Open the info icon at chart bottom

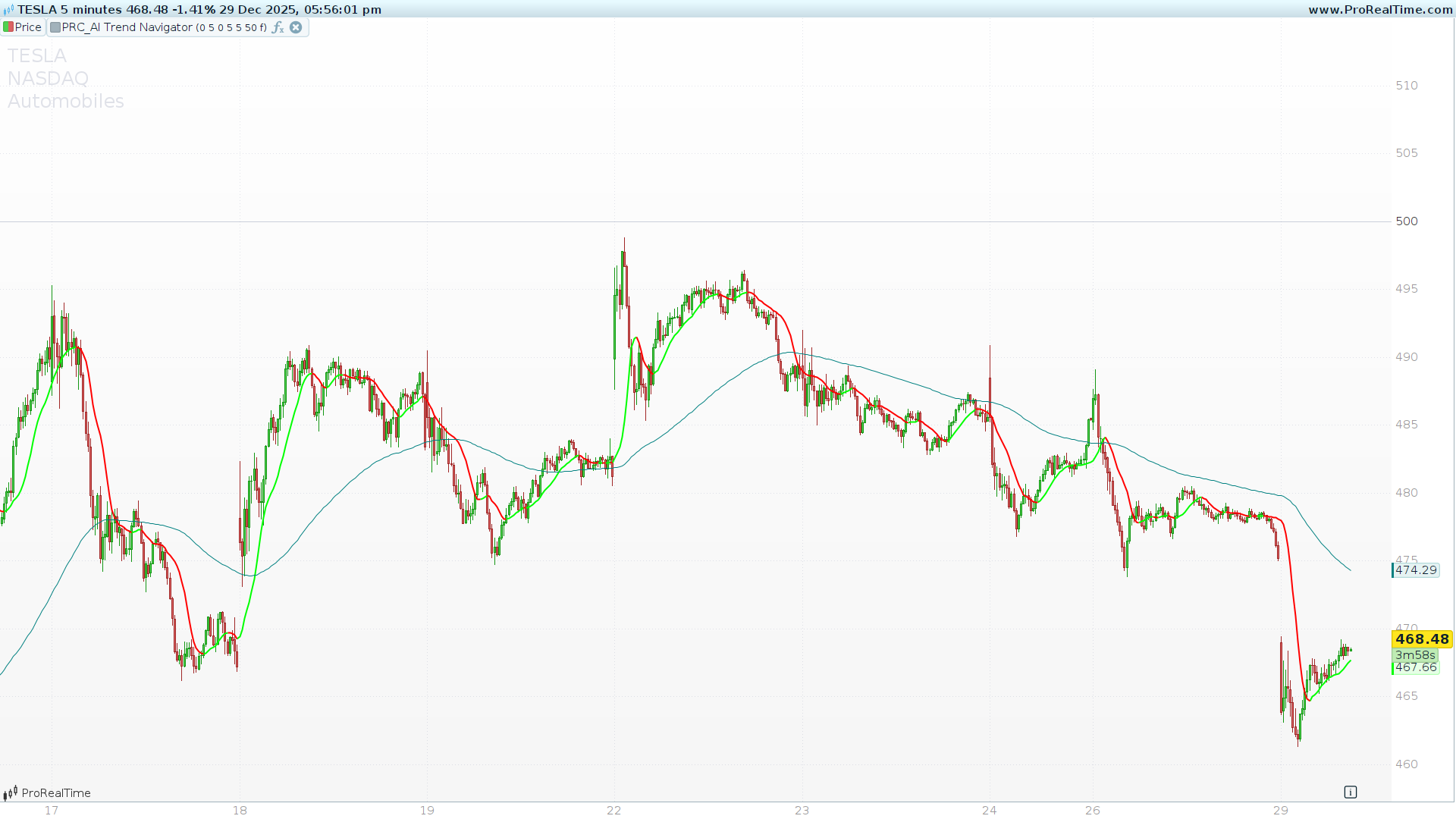click(x=1350, y=792)
